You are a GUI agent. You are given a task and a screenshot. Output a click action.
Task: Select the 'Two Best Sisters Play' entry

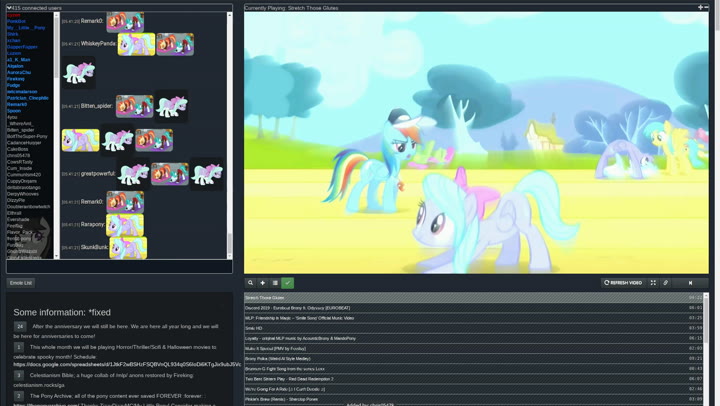(473, 379)
